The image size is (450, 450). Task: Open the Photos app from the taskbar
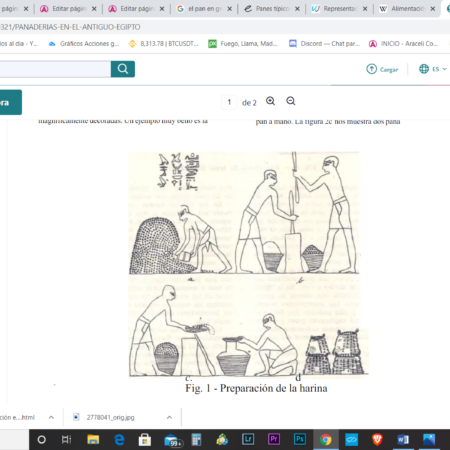pyautogui.click(x=429, y=440)
